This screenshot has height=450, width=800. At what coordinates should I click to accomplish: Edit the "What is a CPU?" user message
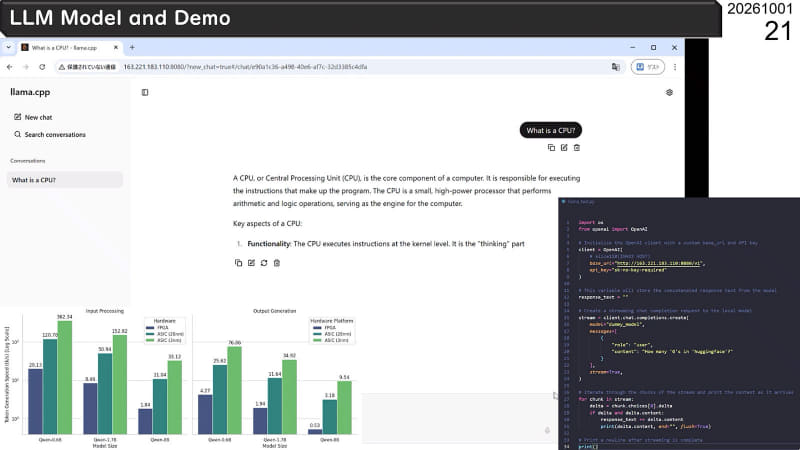pyautogui.click(x=564, y=147)
